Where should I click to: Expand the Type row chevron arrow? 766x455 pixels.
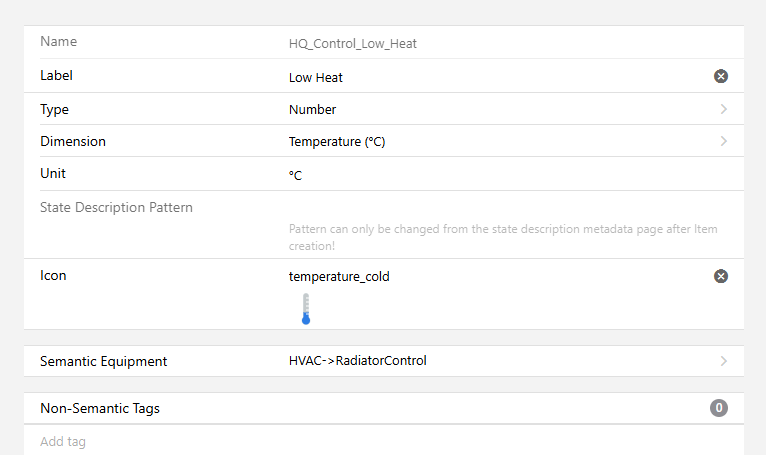(x=723, y=109)
